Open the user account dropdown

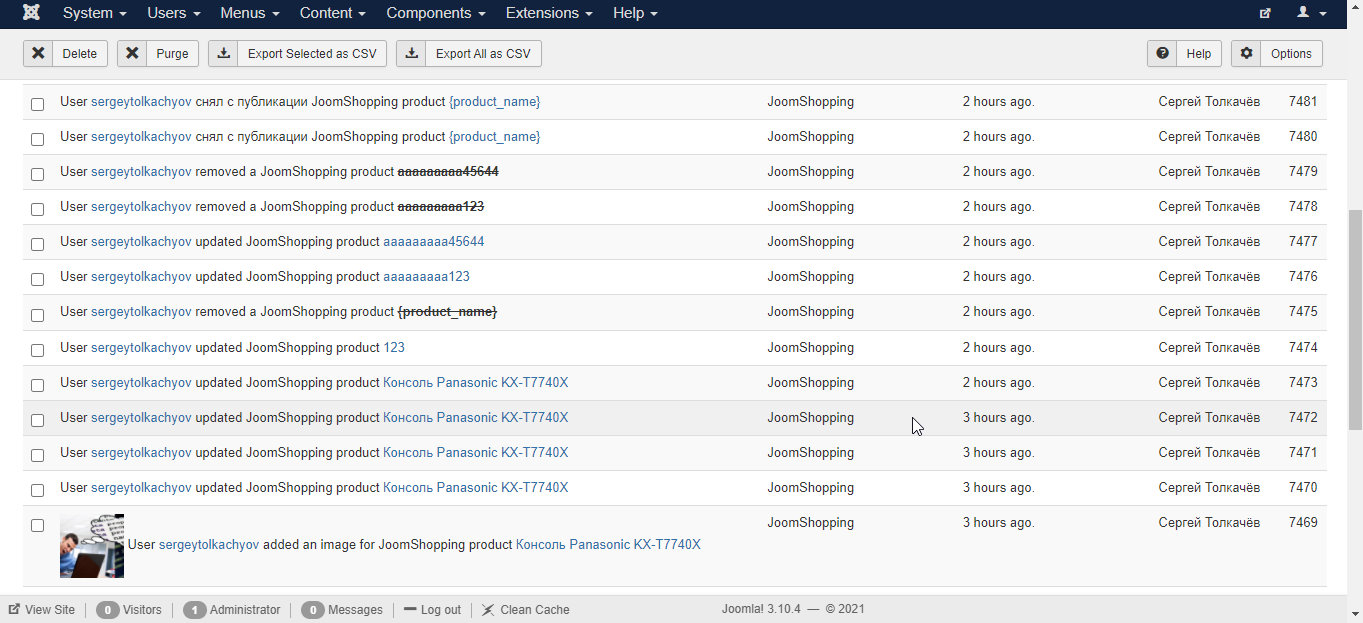tap(1311, 13)
